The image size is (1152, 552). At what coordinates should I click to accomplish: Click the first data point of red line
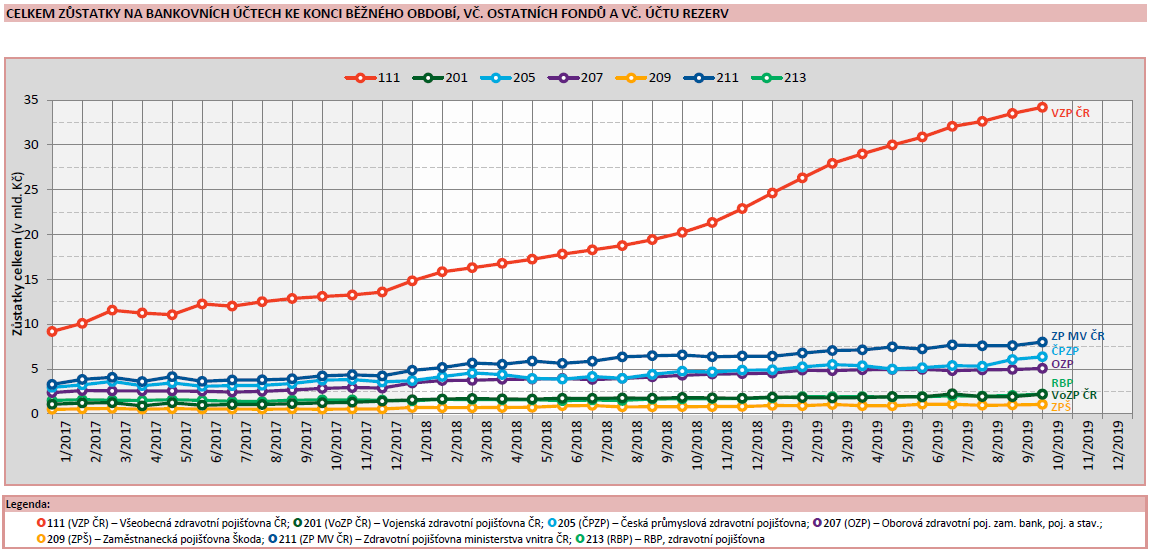[51, 331]
